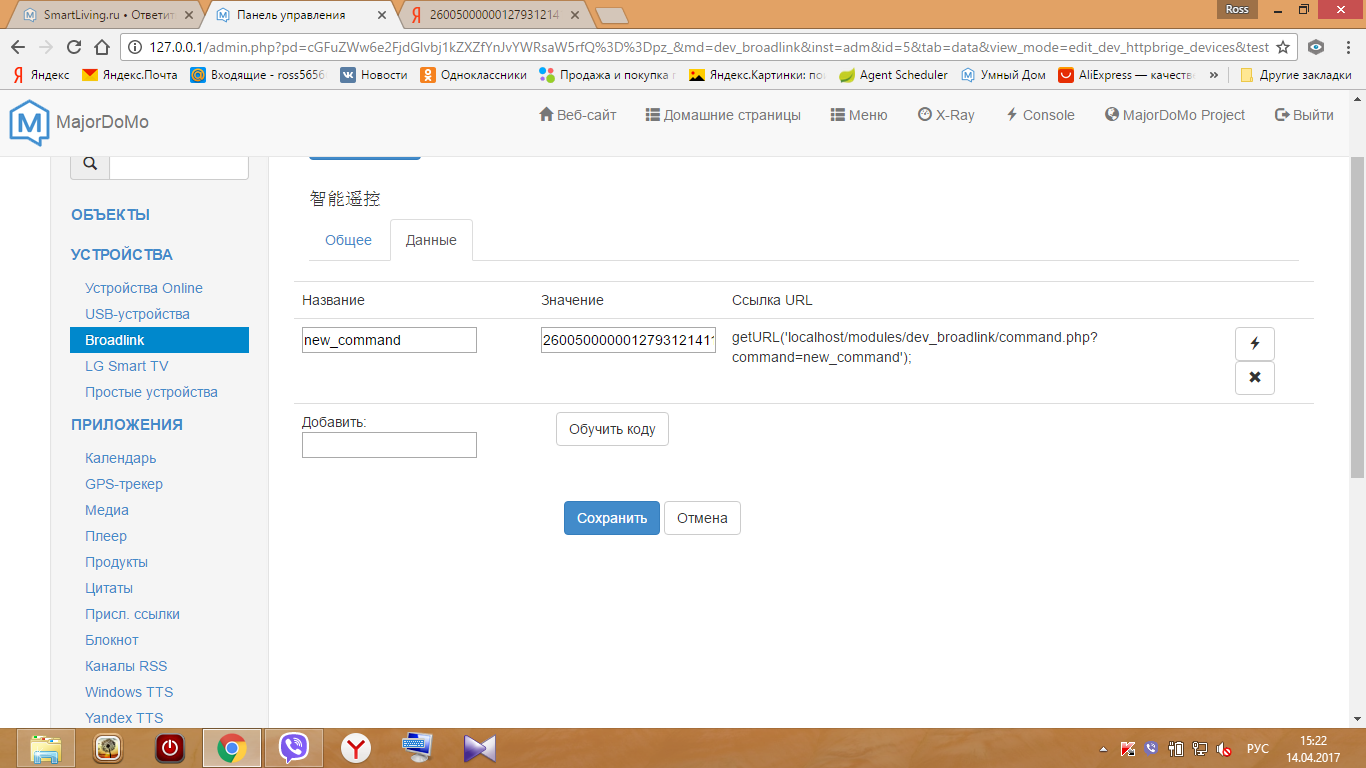
Task: Focus the Добавить input field
Action: (x=389, y=445)
